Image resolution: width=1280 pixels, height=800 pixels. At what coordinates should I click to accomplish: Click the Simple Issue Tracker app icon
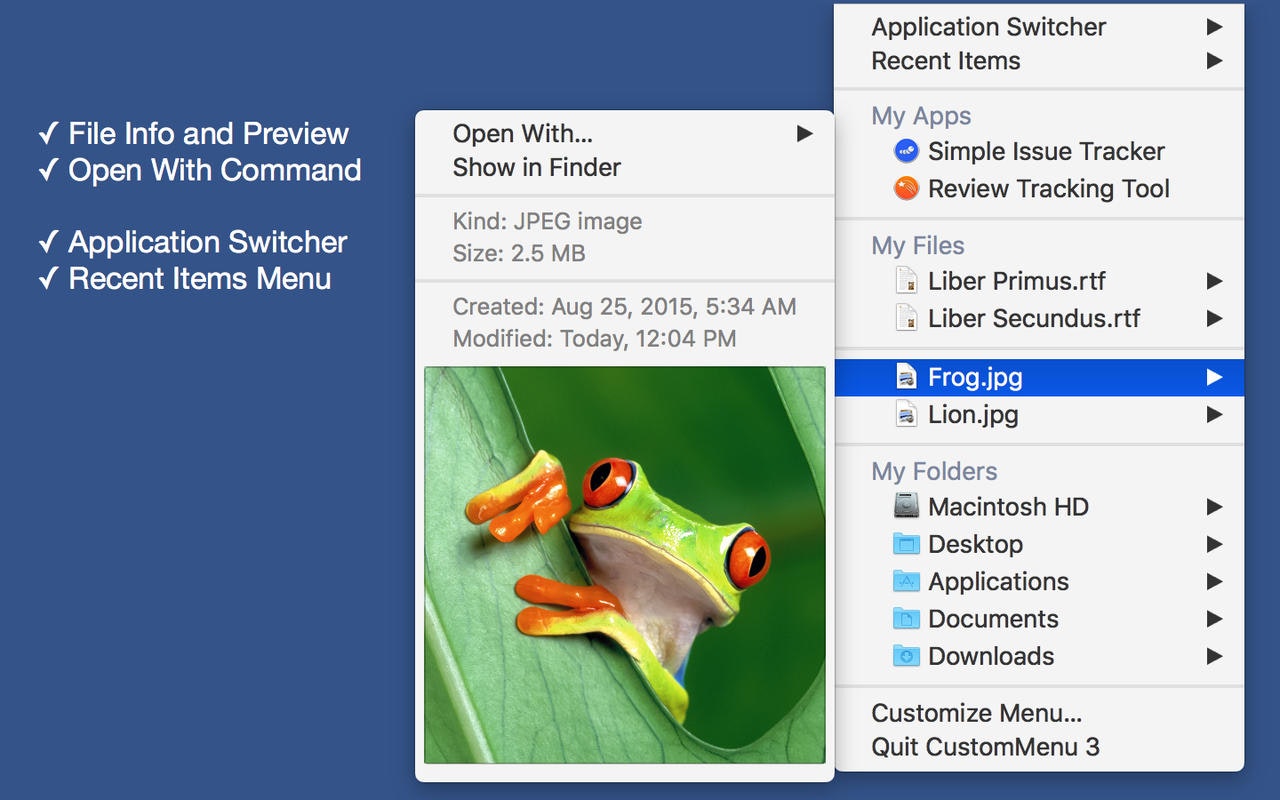point(906,152)
